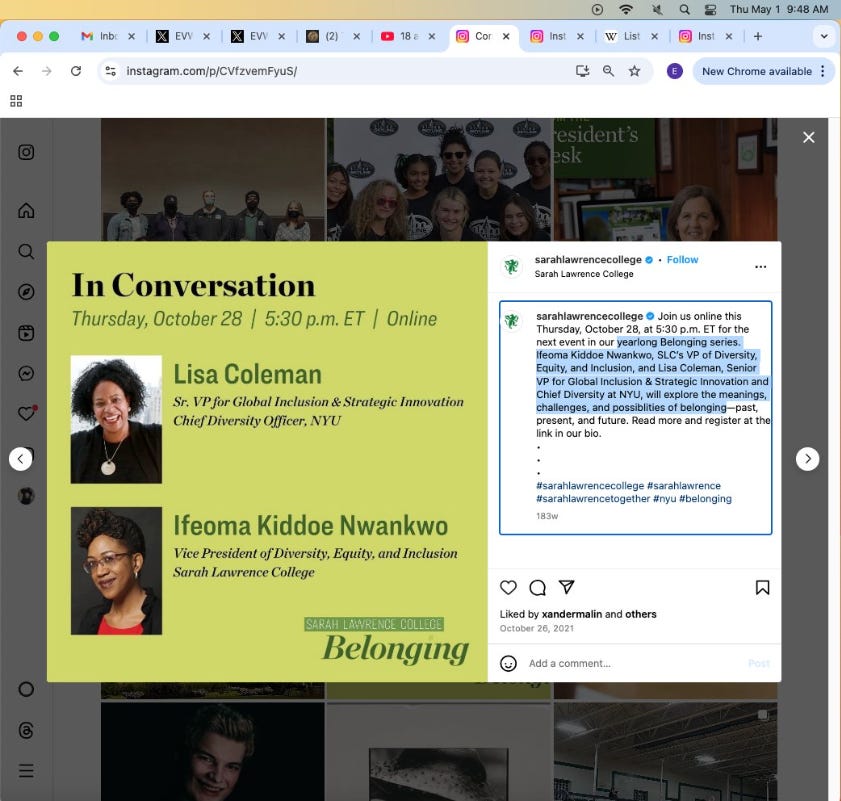
Task: Open xandermalin liker profile
Action: coord(572,614)
